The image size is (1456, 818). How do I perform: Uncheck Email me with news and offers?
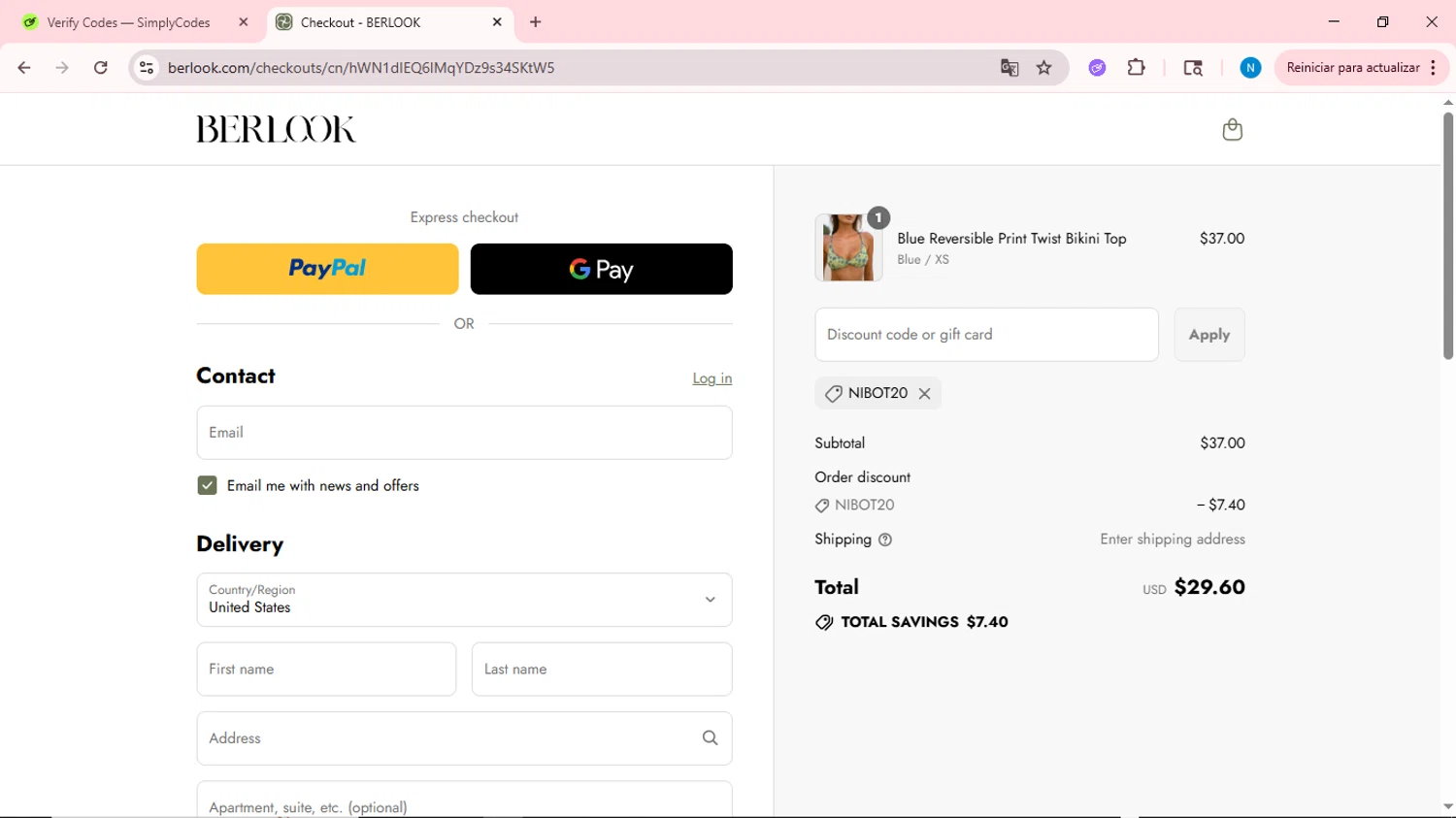[207, 485]
